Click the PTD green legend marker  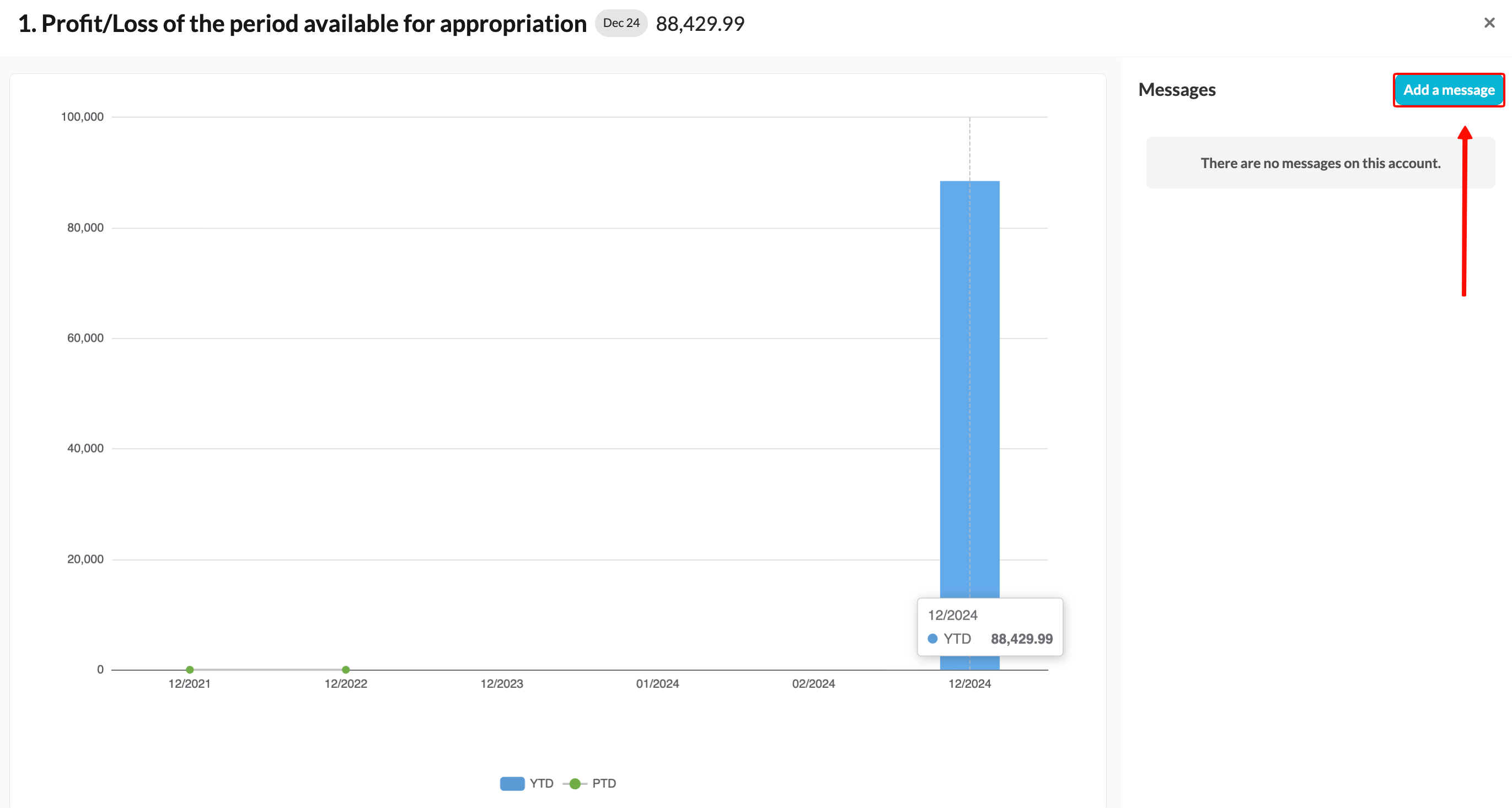click(575, 783)
